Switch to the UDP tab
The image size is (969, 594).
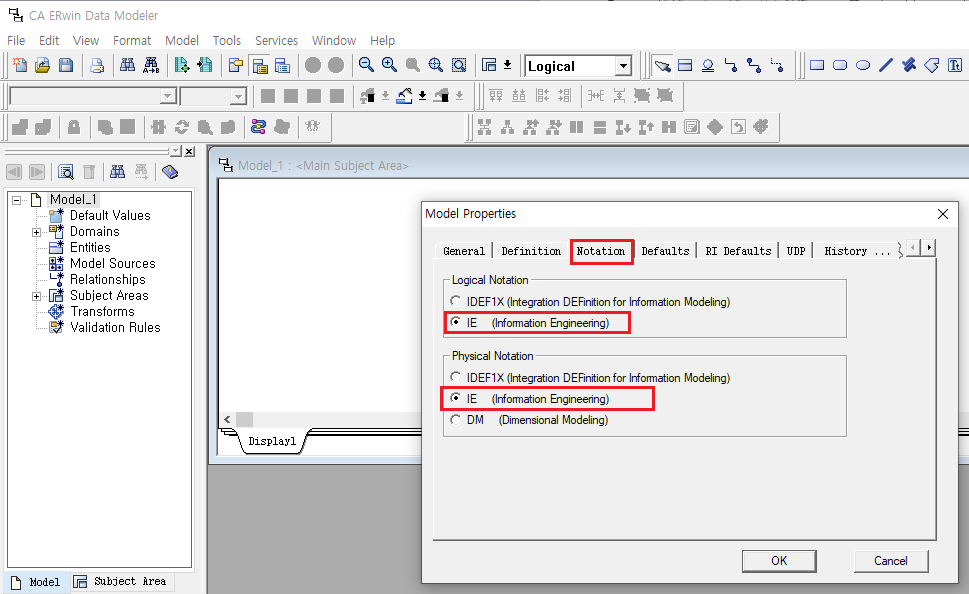click(x=796, y=251)
